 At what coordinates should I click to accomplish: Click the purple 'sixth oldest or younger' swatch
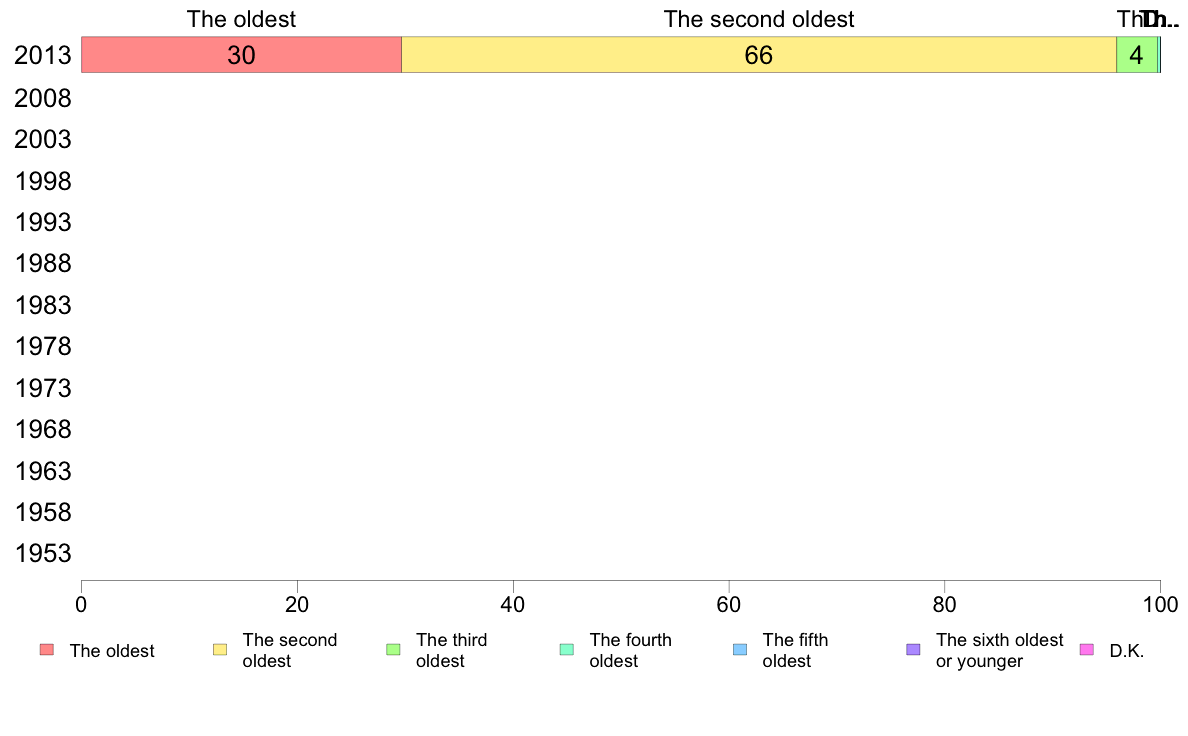point(914,650)
